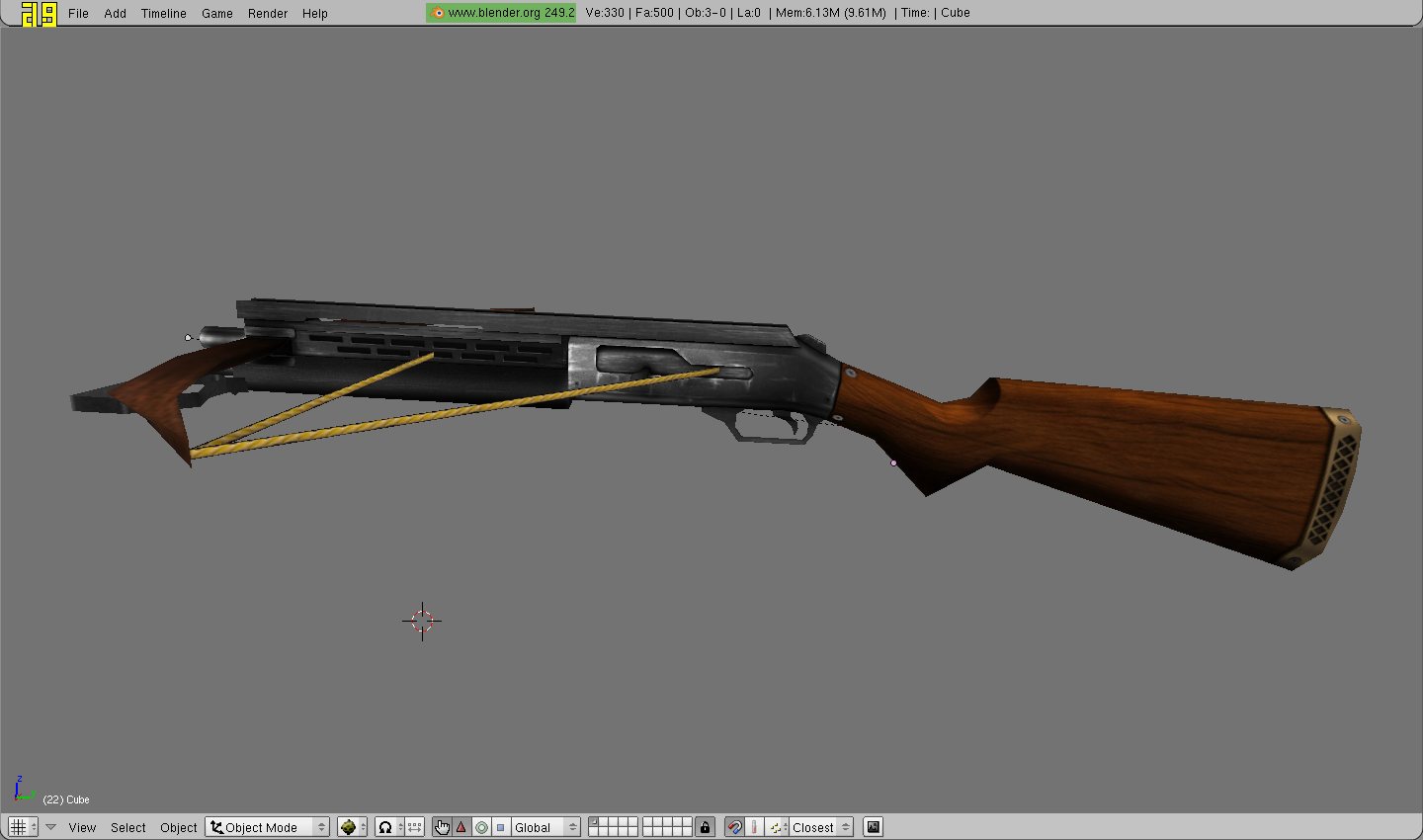Select the rotate manipulator ring icon
This screenshot has width=1423, height=840.
[x=481, y=827]
